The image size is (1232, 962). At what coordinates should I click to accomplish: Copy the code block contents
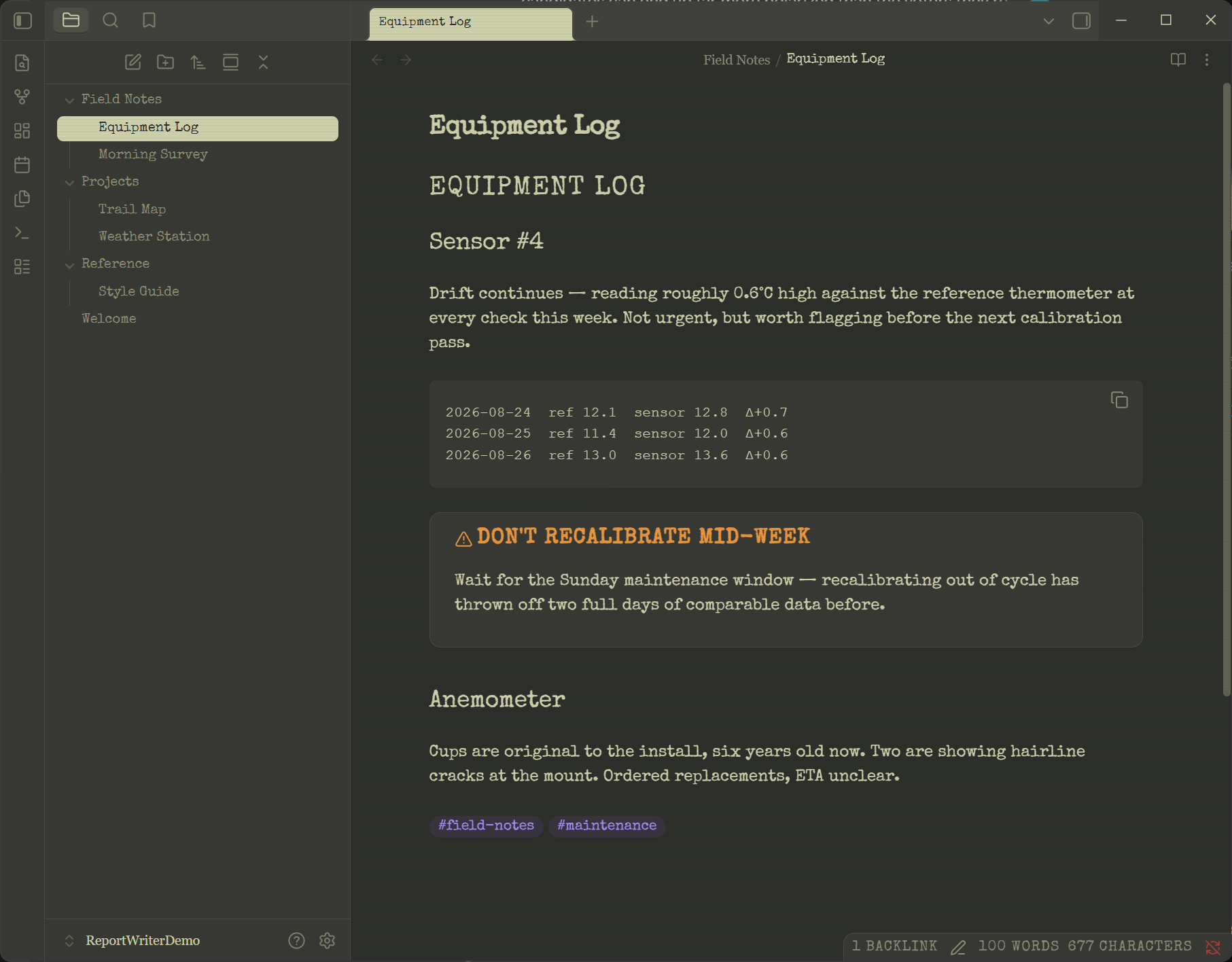(x=1119, y=400)
